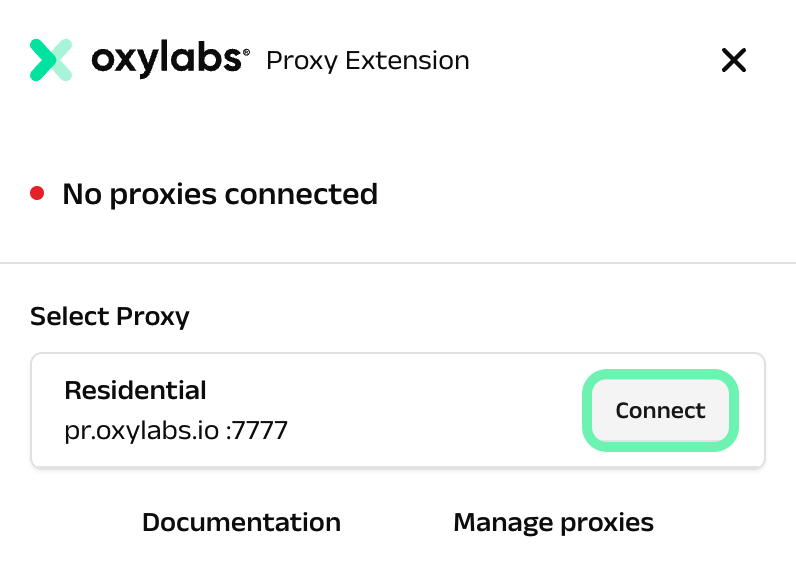This screenshot has height=570, width=796.
Task: Click the Proxy Extension title text
Action: [x=368, y=61]
